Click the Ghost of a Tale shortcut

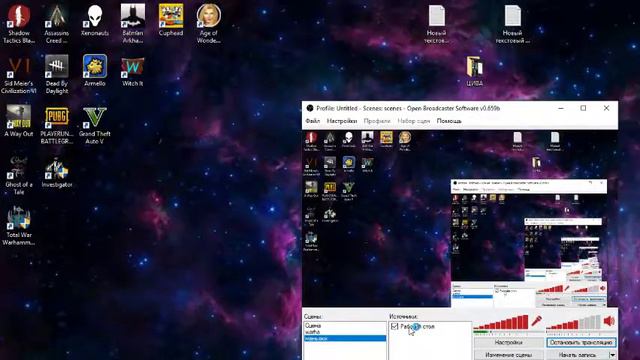coord(19,176)
